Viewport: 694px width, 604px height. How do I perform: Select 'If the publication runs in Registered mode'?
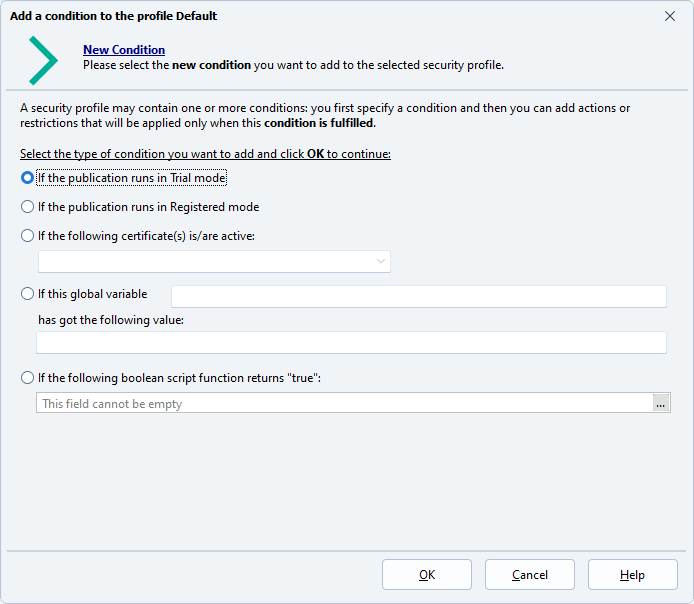[x=28, y=207]
